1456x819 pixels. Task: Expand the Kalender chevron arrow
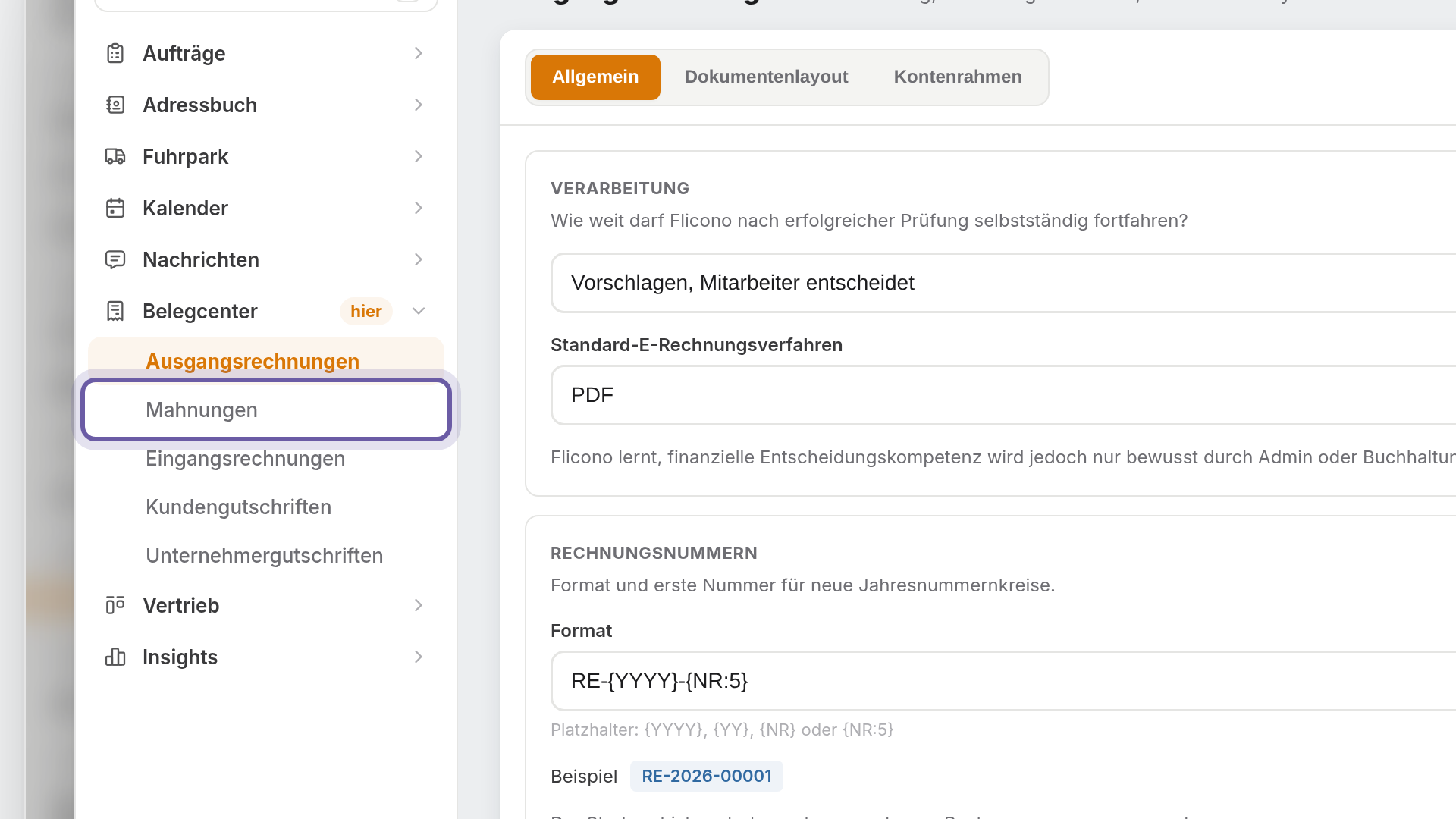point(419,208)
